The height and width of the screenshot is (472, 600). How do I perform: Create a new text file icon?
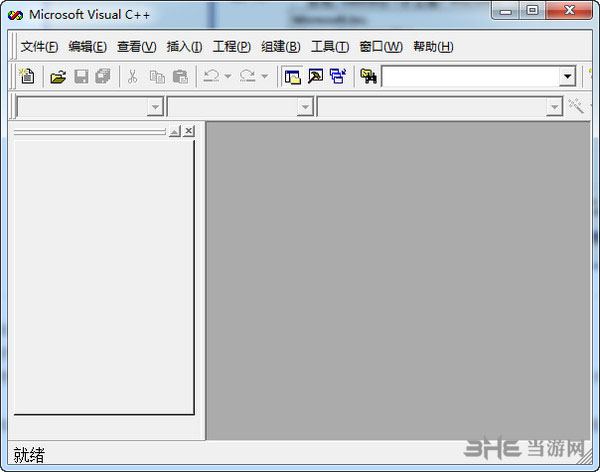(27, 76)
